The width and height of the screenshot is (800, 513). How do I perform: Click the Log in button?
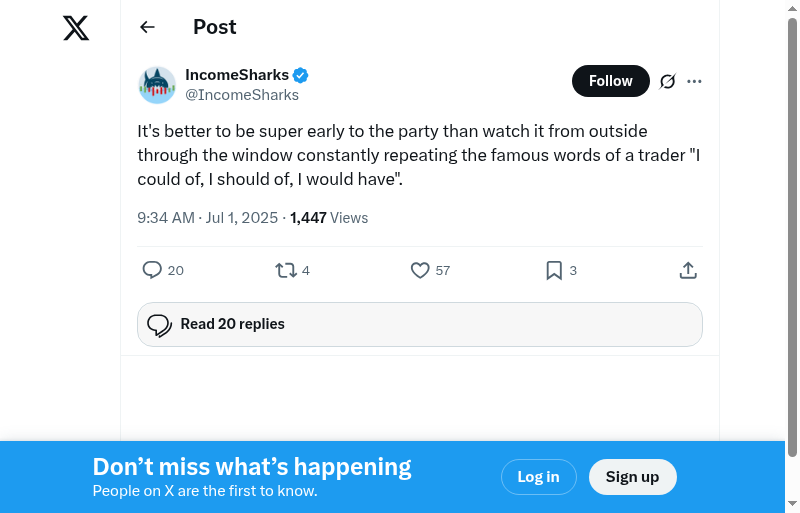538,477
